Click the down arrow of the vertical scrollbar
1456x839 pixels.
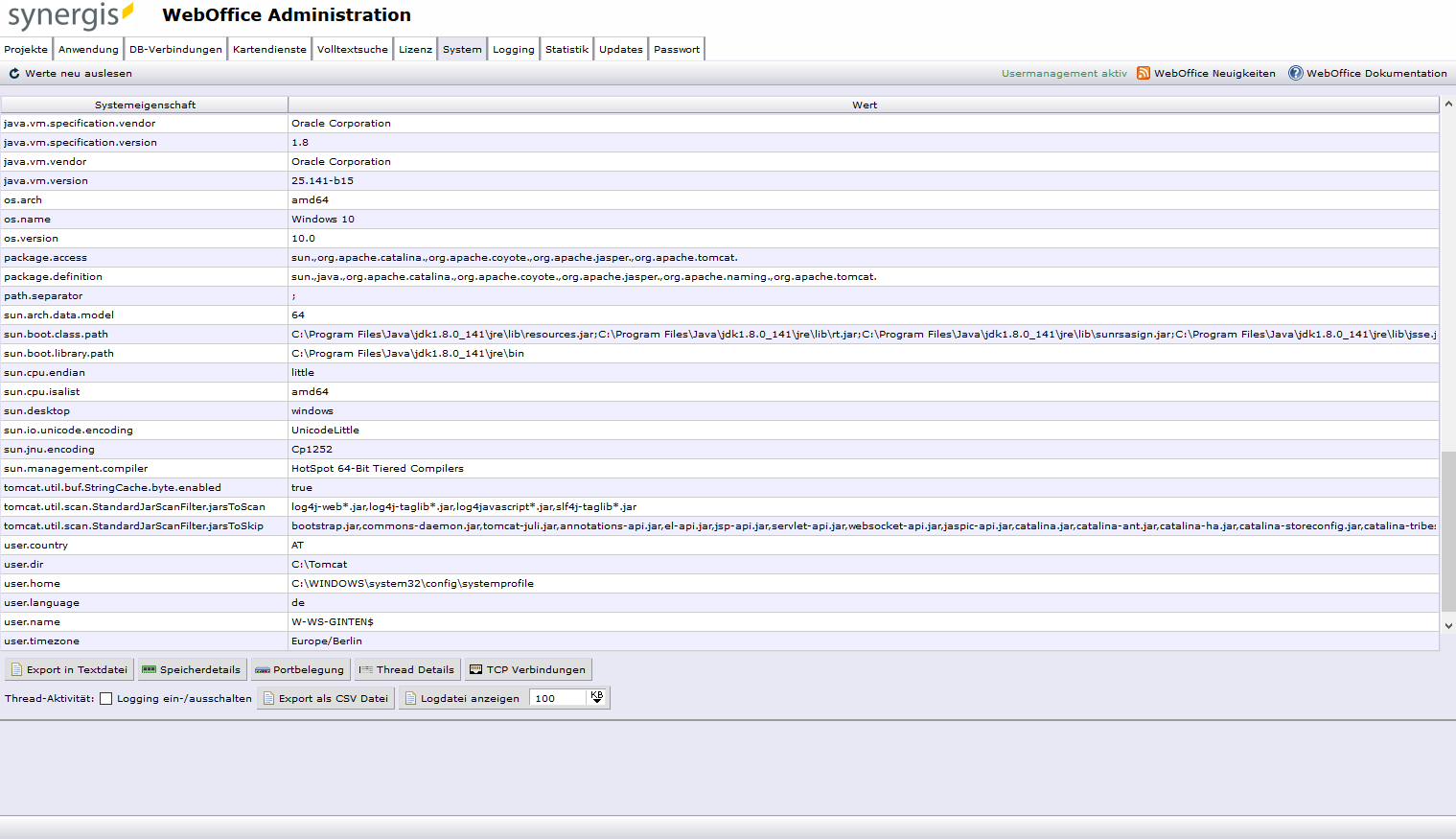click(x=1447, y=624)
